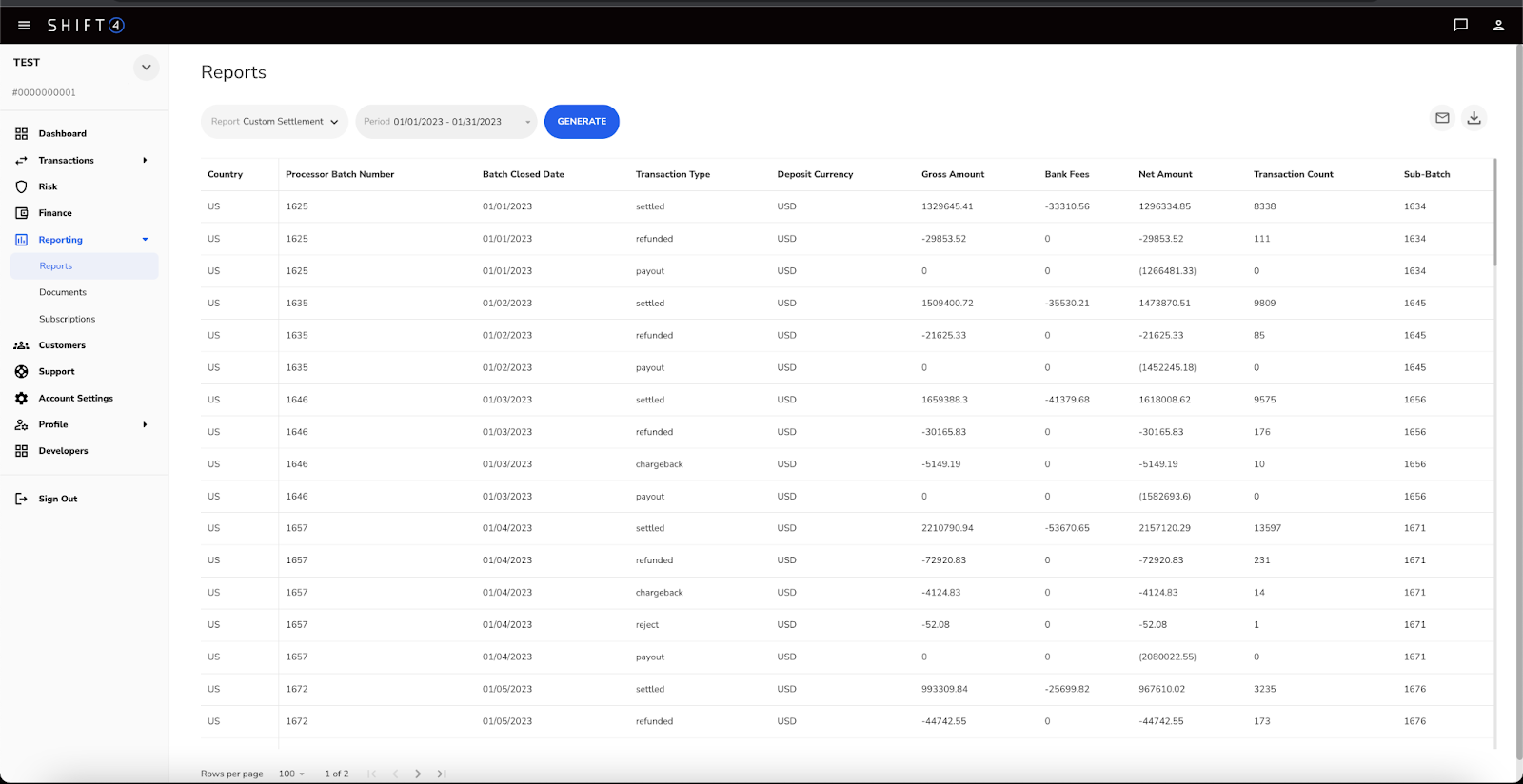Change rows per page value 100

[291, 774]
